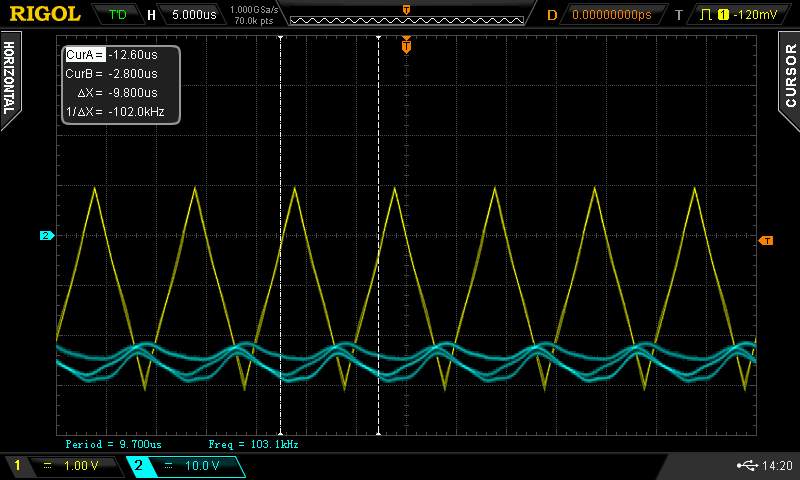Open the CURSOR side tab
The image size is (800, 480).
tap(789, 75)
